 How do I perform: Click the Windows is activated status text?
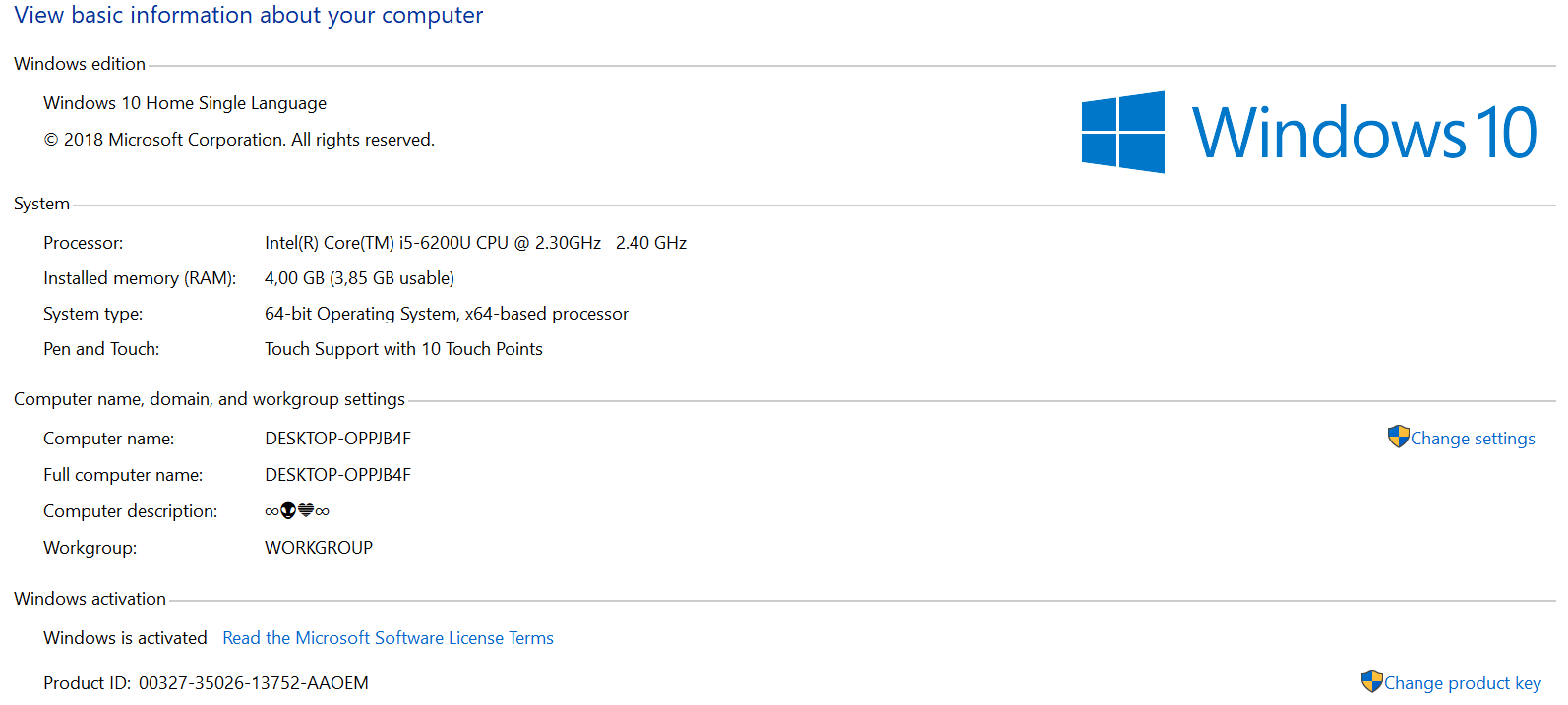pos(125,638)
